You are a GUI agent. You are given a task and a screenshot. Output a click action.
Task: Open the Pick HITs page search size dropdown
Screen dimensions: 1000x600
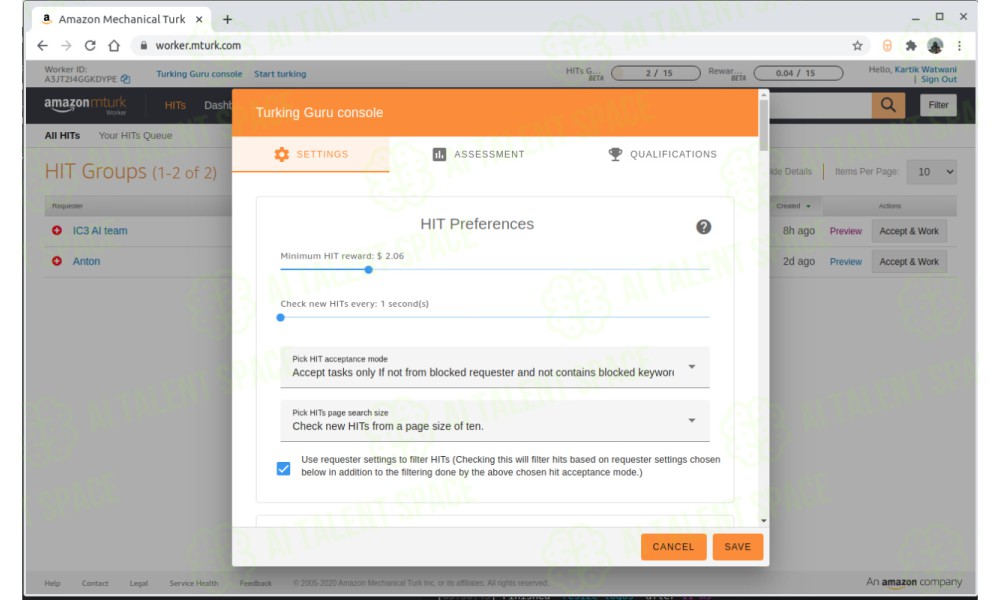(495, 420)
